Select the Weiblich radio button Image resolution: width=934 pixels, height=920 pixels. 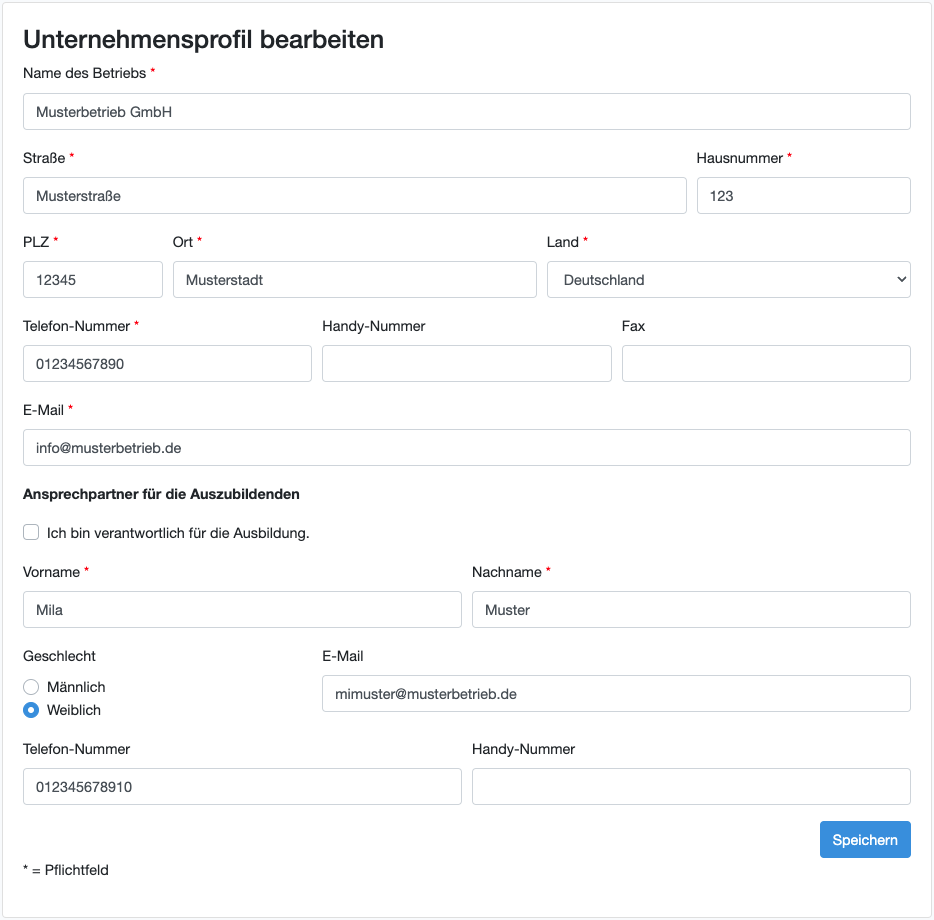pos(31,710)
